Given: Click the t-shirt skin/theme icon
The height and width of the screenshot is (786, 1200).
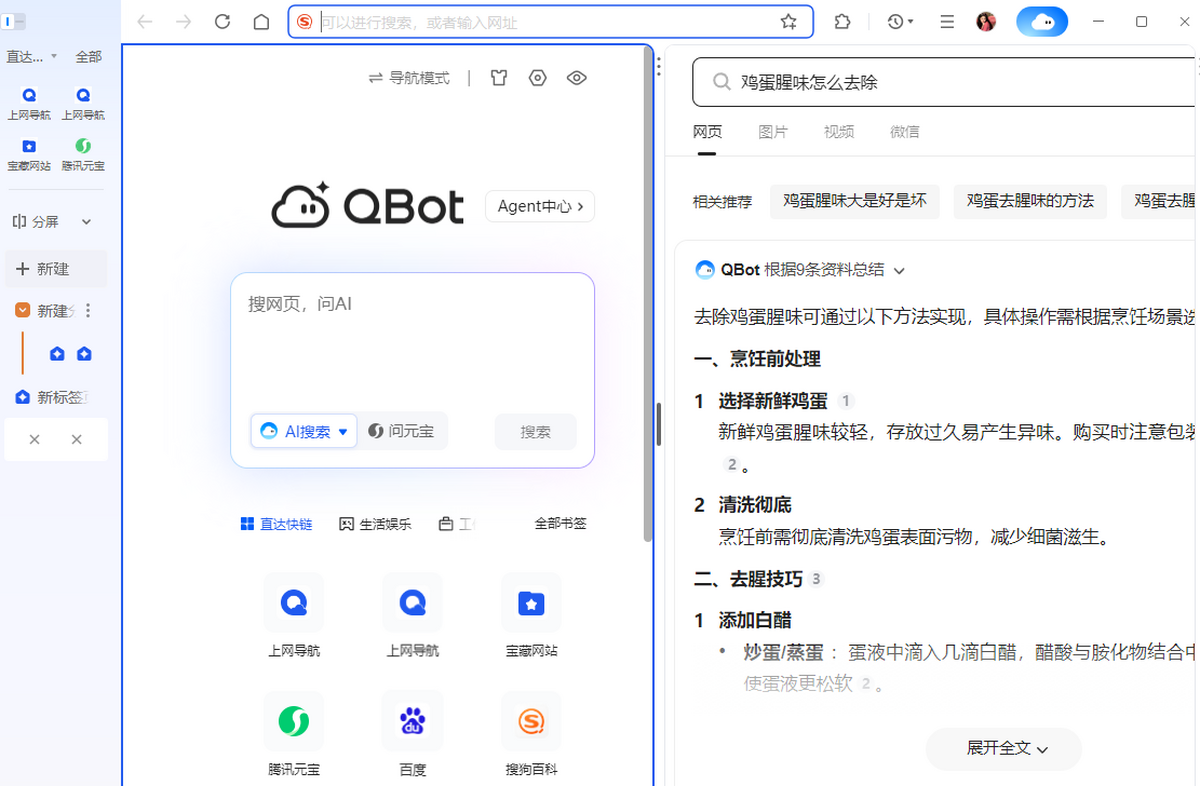Looking at the screenshot, I should (x=498, y=77).
